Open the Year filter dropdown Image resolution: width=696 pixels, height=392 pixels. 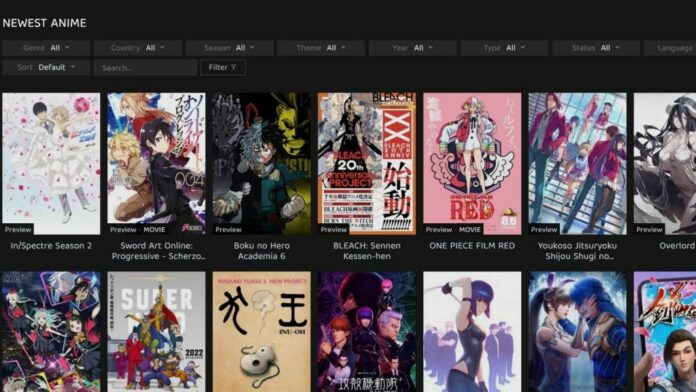412,48
